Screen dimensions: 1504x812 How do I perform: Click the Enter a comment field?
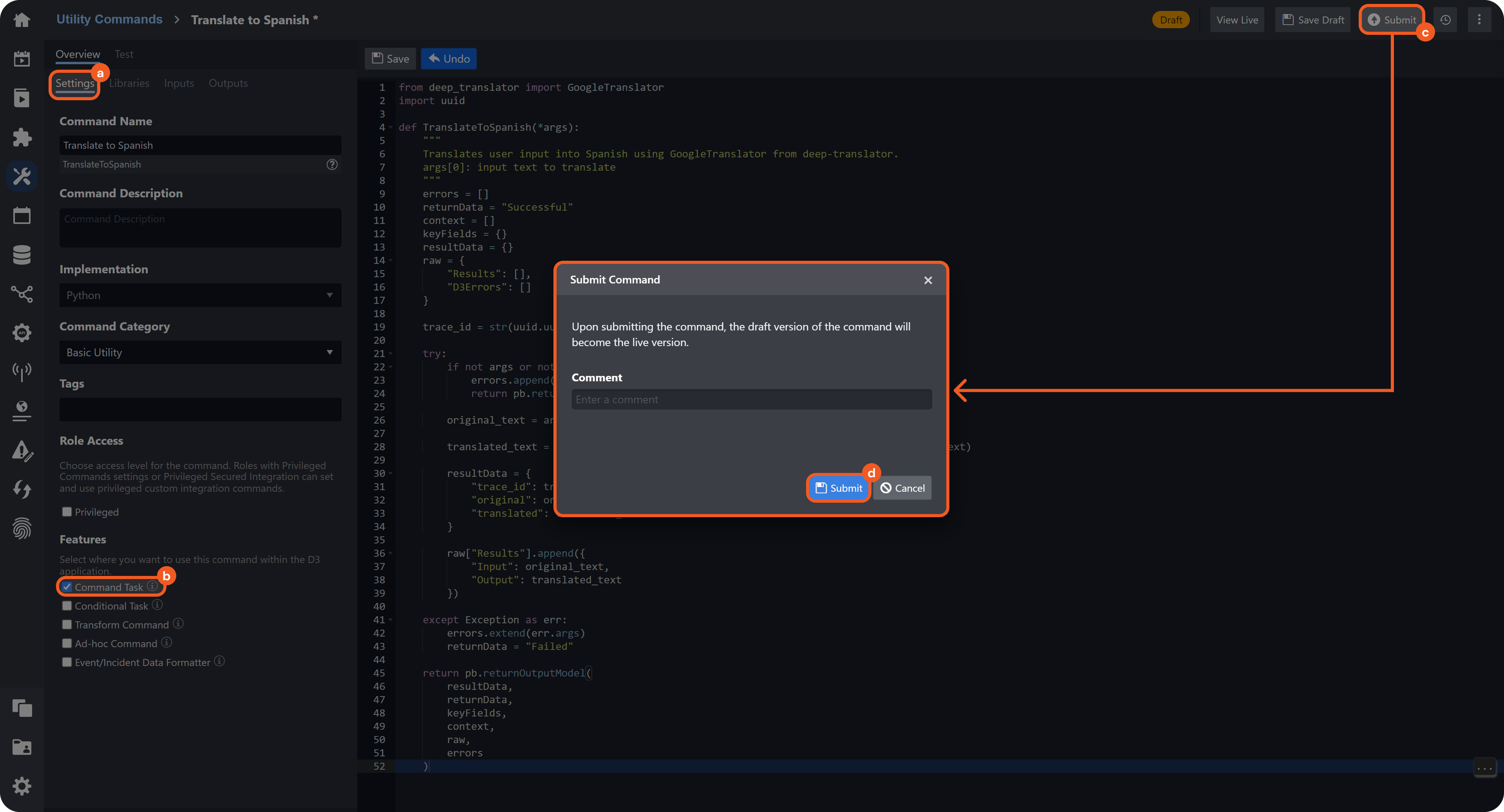752,400
